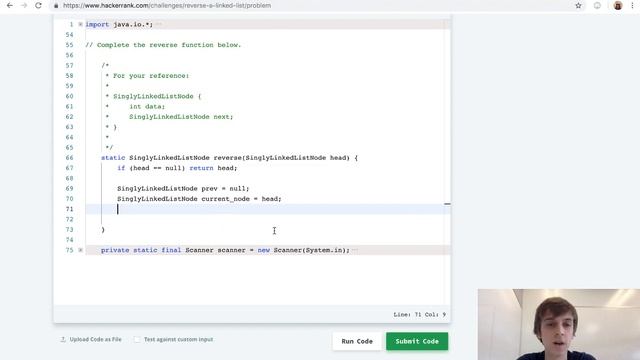The width and height of the screenshot is (640, 360).
Task: Click the 'int data;' comment line
Action: [x=147, y=107]
